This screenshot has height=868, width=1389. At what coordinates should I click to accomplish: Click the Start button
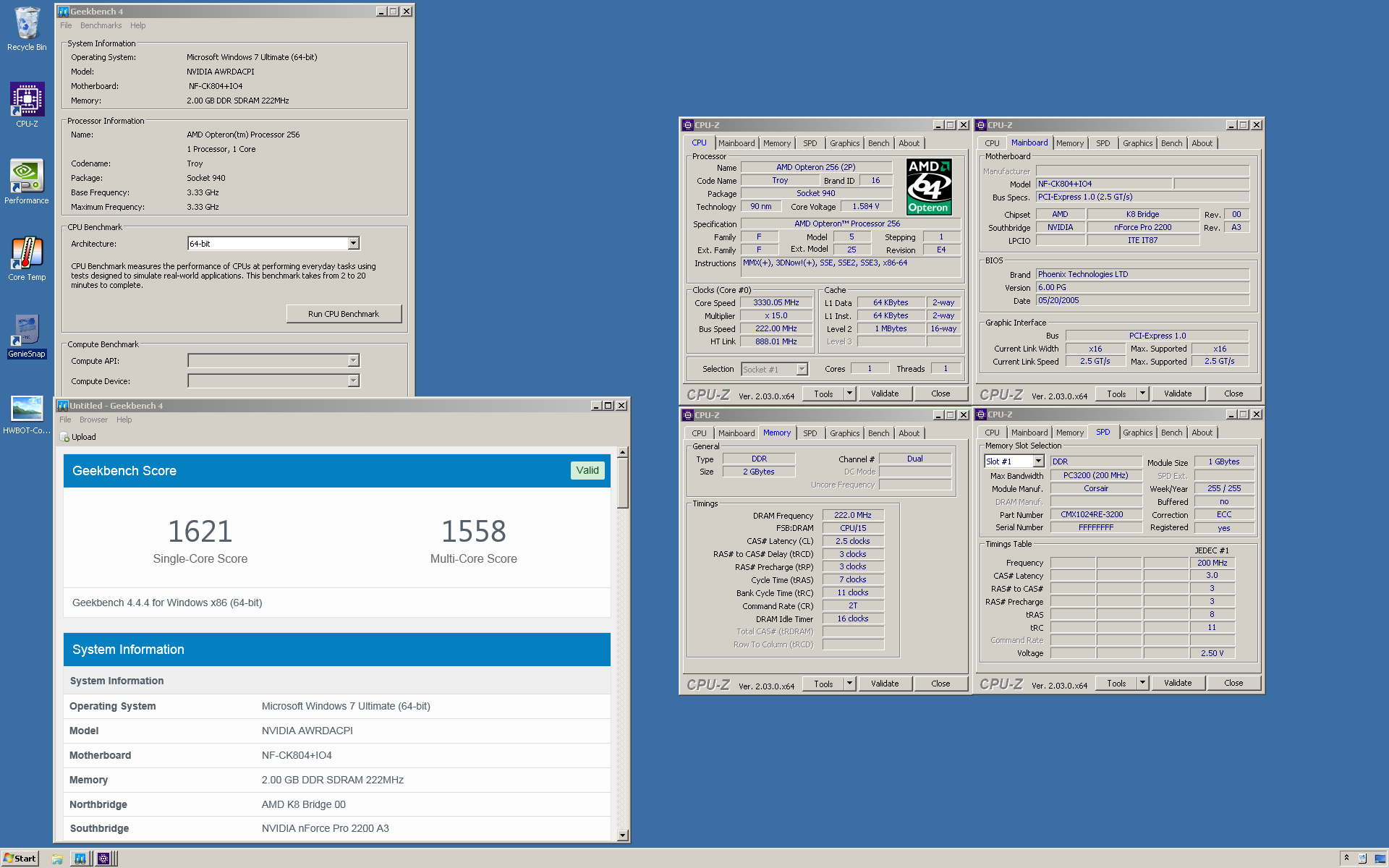pyautogui.click(x=20, y=859)
